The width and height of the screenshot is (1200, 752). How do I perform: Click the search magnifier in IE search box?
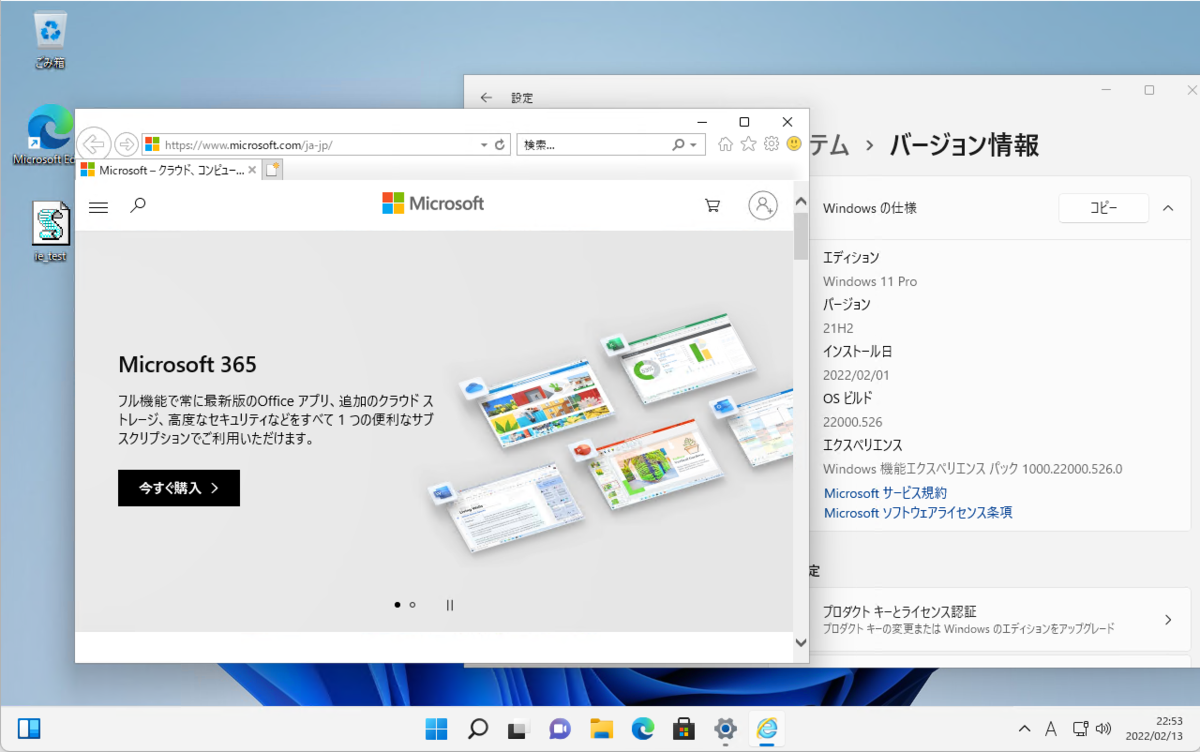click(678, 145)
